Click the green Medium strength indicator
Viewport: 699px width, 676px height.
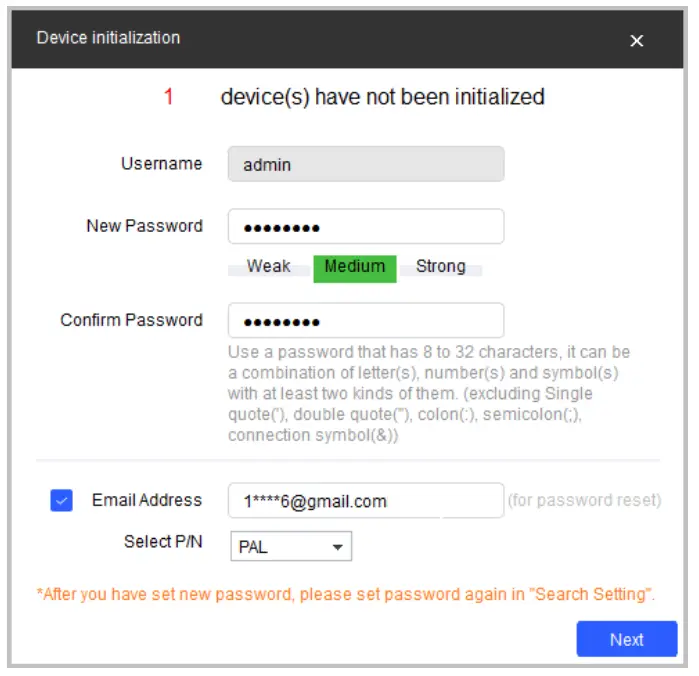[354, 267]
